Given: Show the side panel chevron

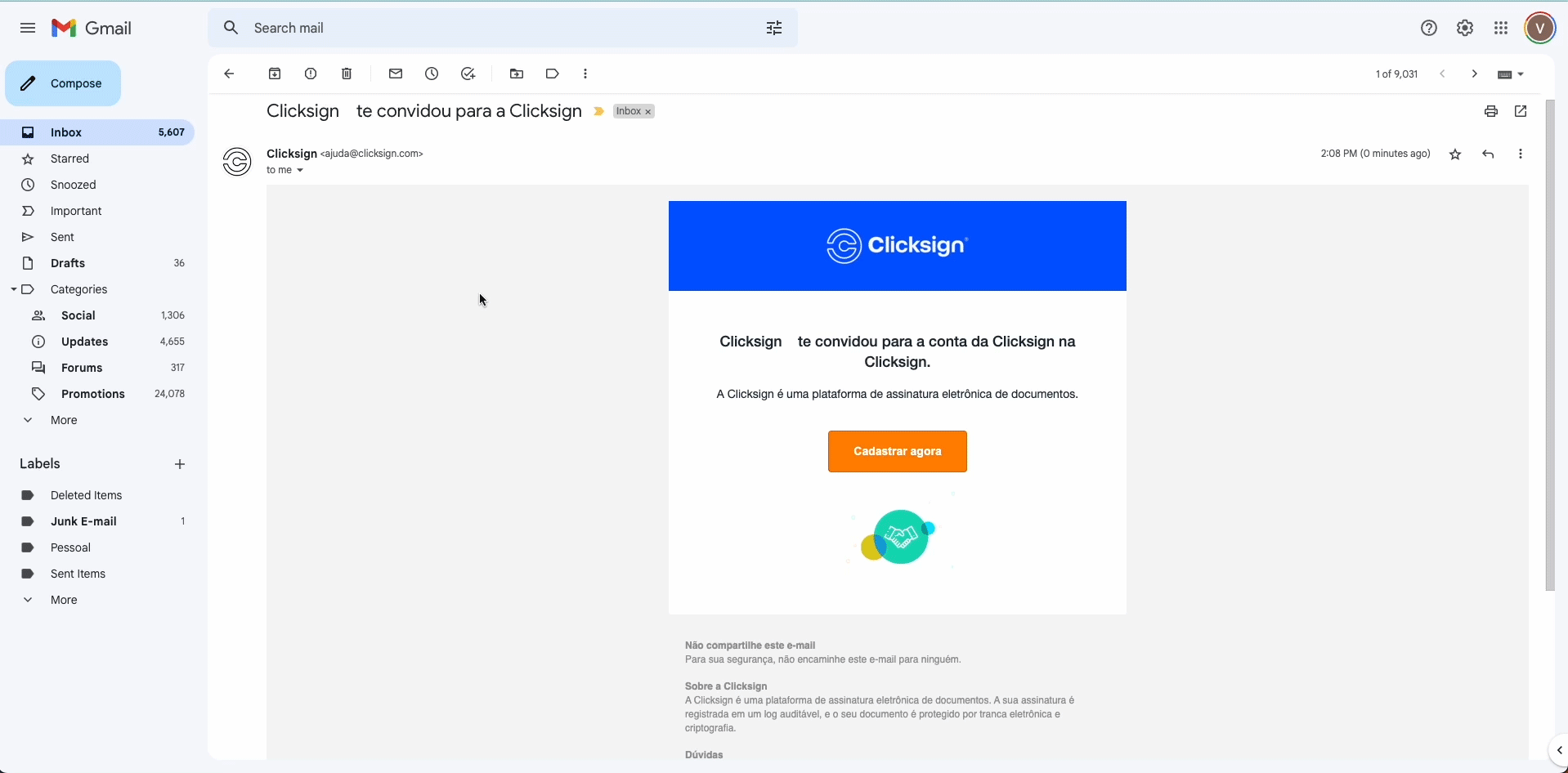Looking at the screenshot, I should [x=1558, y=750].
